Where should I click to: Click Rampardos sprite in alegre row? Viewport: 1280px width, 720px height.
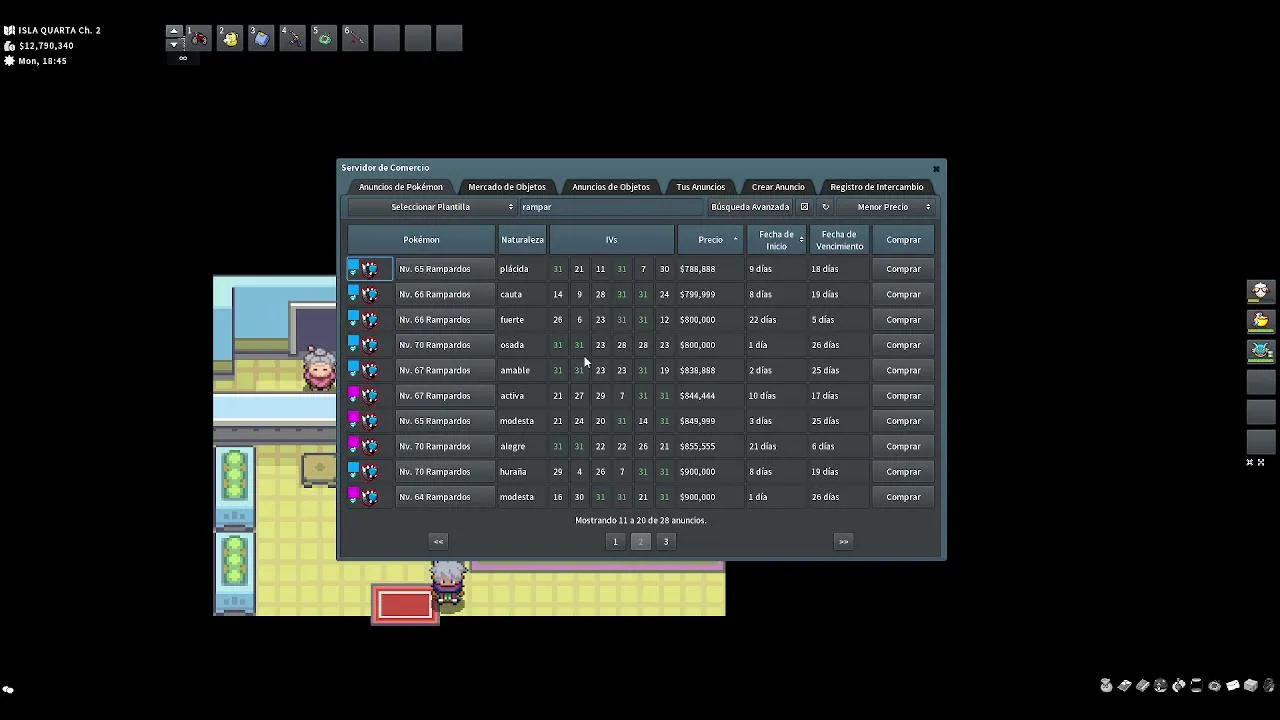(370, 446)
